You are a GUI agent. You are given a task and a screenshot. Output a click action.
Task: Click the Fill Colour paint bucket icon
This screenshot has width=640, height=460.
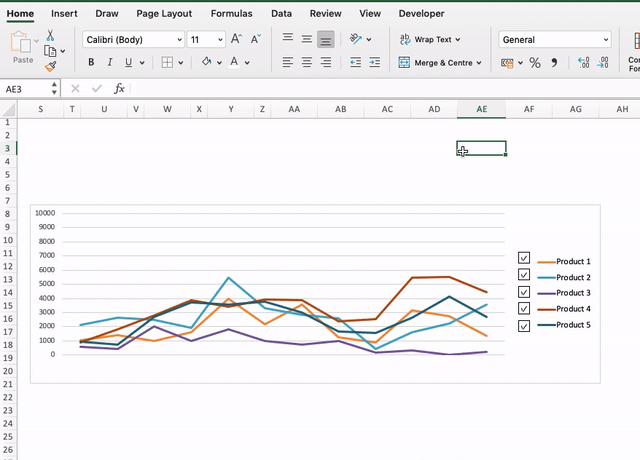(207, 62)
